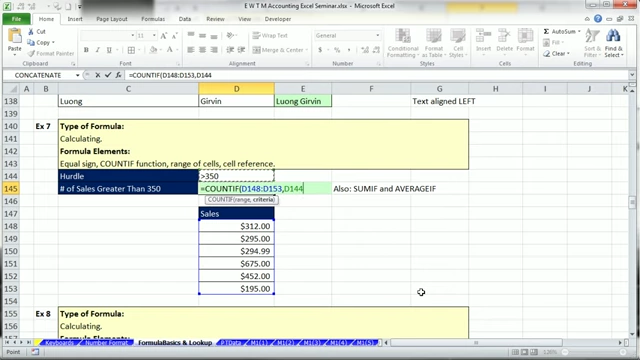
Task: Open the File tab
Action: [16, 19]
